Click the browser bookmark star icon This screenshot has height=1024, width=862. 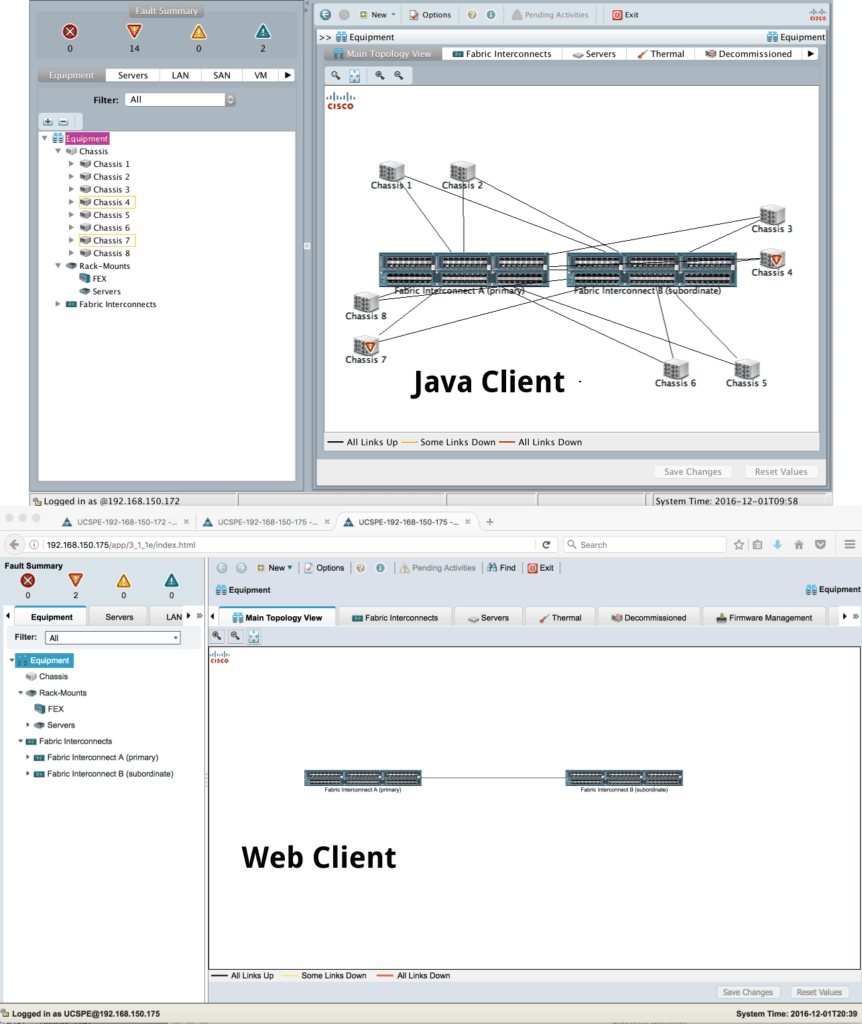pos(739,545)
